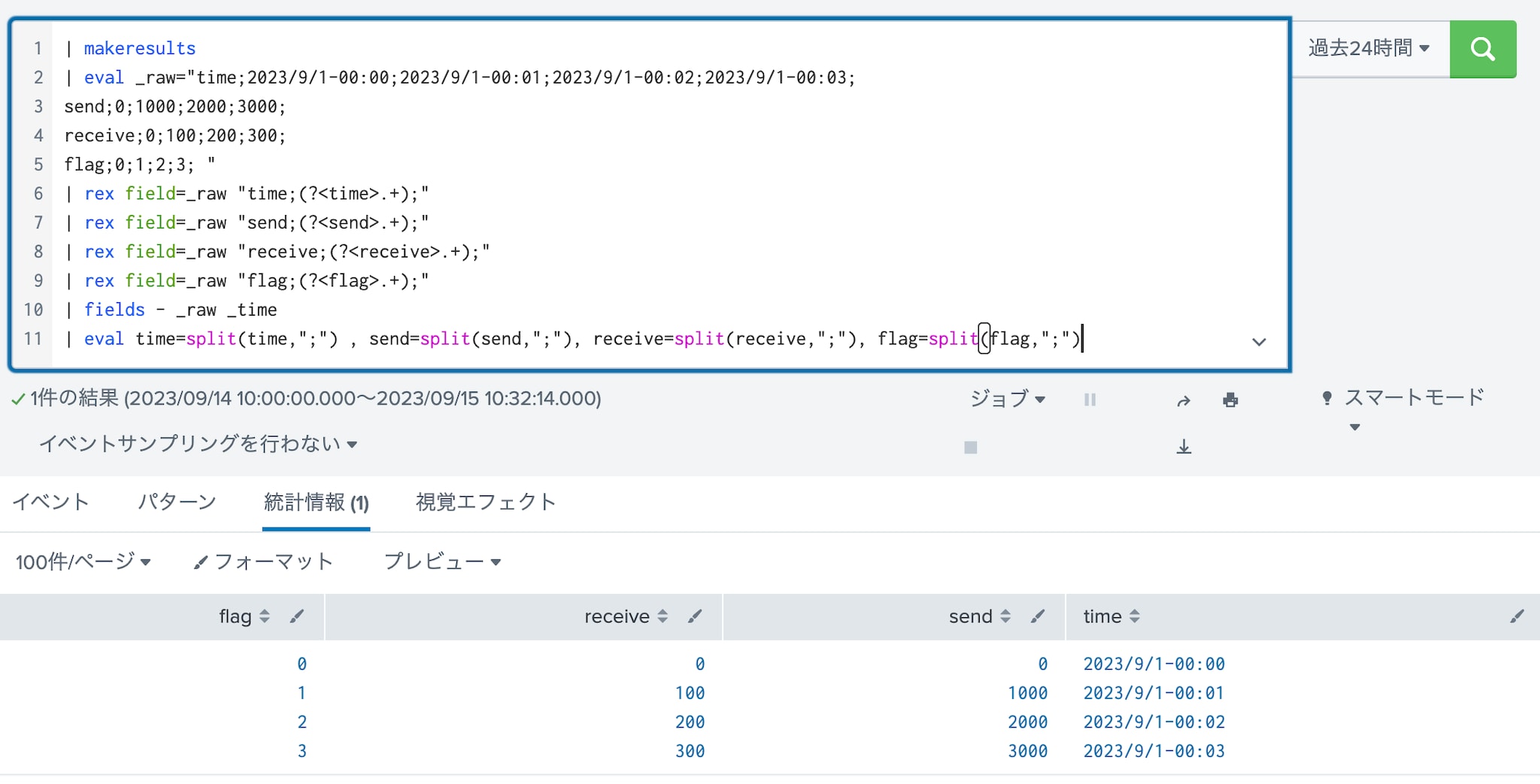Change the 100件/ページ rows-per-page setting
1540x784 pixels.
coord(83,562)
